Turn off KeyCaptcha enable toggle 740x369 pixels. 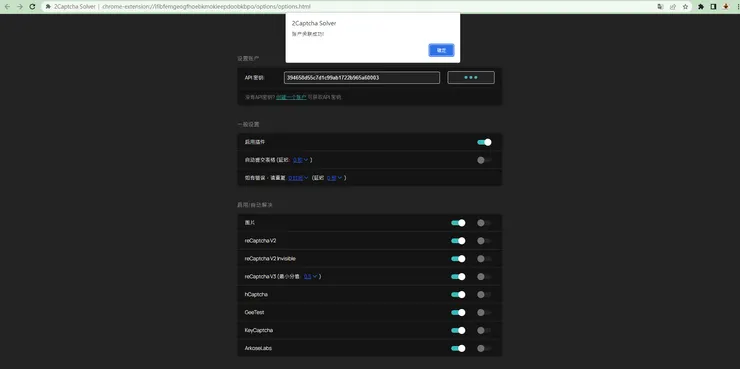tap(458, 330)
